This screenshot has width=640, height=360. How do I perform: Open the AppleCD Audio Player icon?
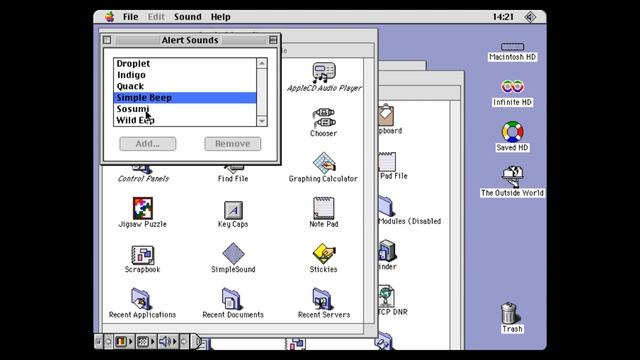pos(324,72)
